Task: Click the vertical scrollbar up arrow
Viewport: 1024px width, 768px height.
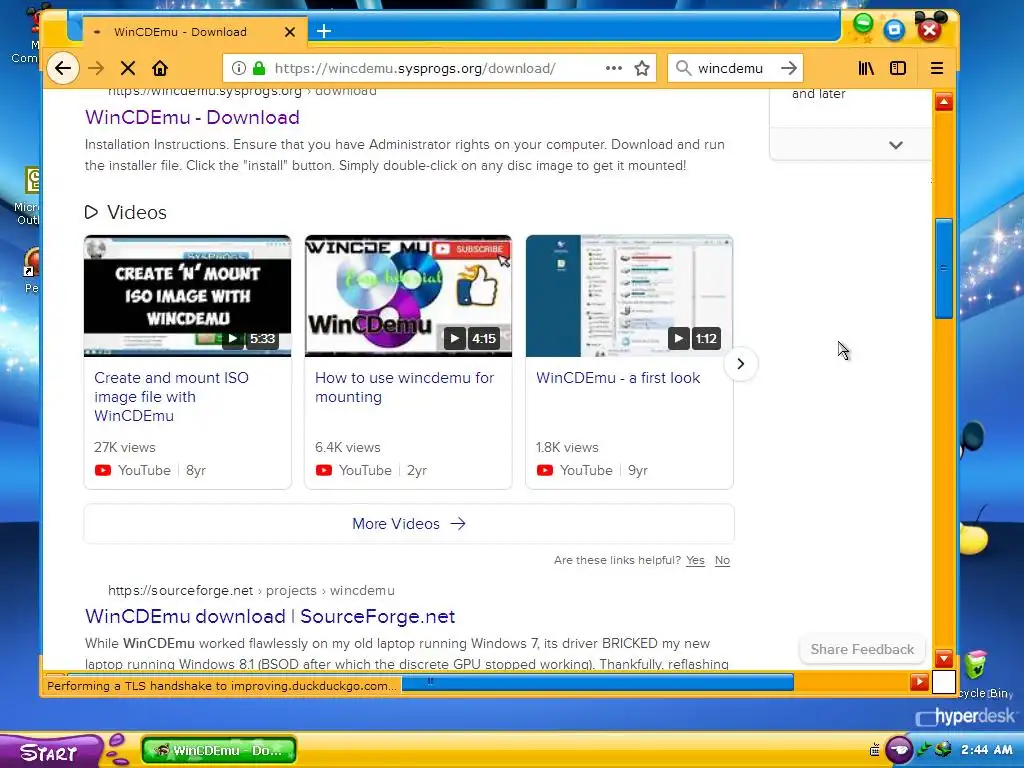Action: click(x=944, y=102)
